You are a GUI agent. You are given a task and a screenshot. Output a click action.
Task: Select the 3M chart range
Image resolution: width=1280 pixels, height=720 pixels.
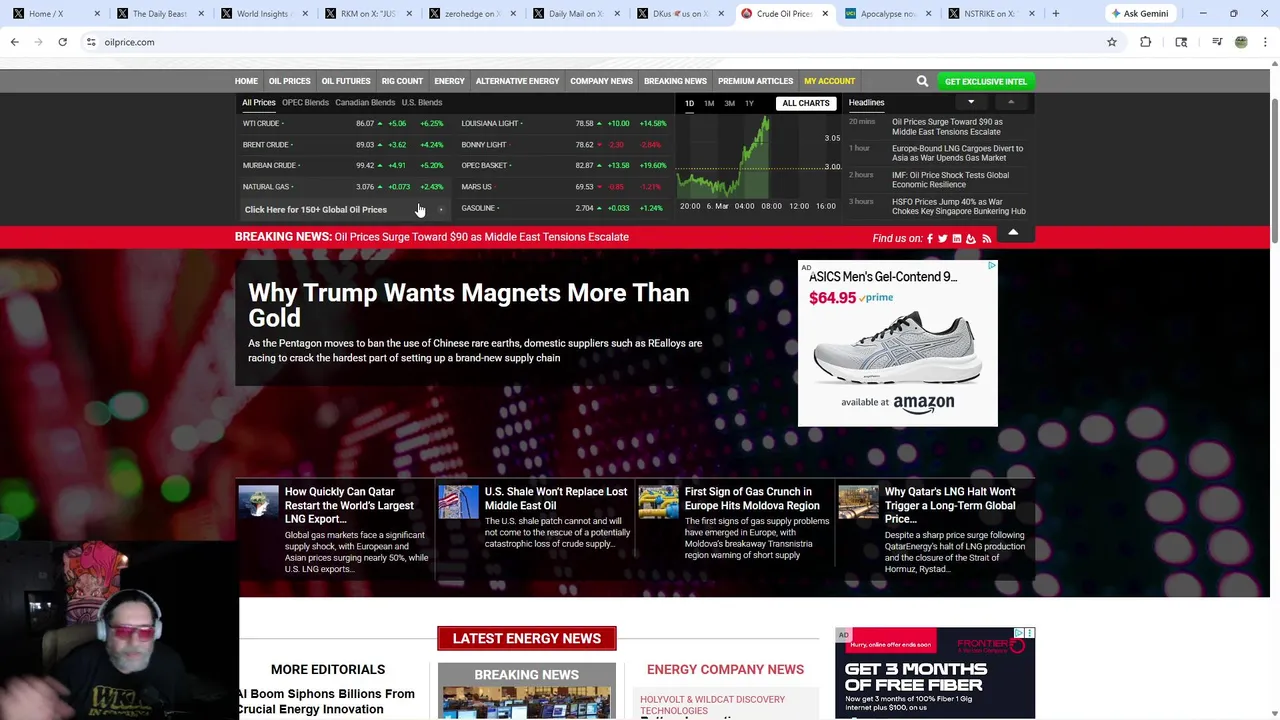coord(729,103)
